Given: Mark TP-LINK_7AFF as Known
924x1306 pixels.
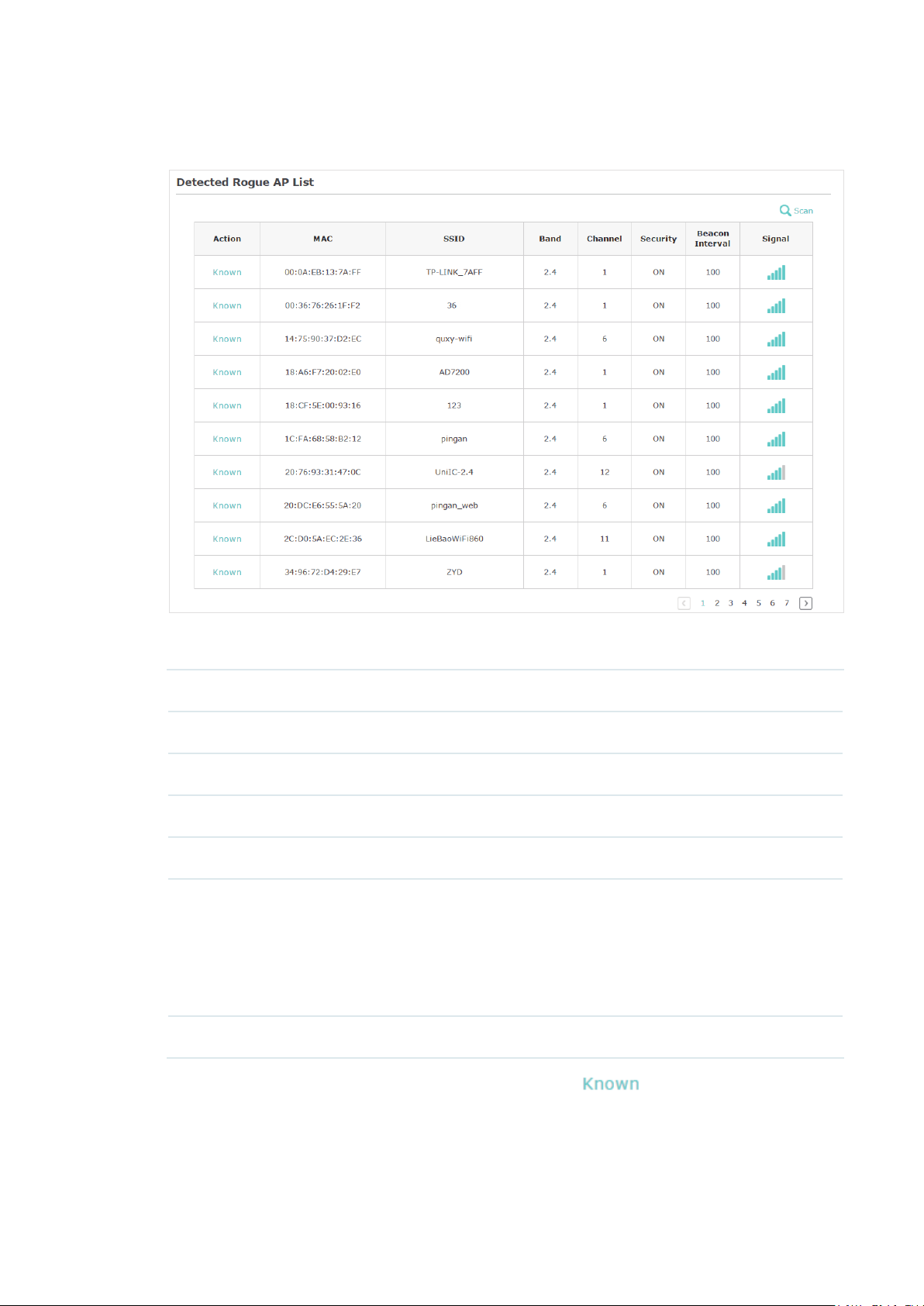Looking at the screenshot, I should [227, 272].
